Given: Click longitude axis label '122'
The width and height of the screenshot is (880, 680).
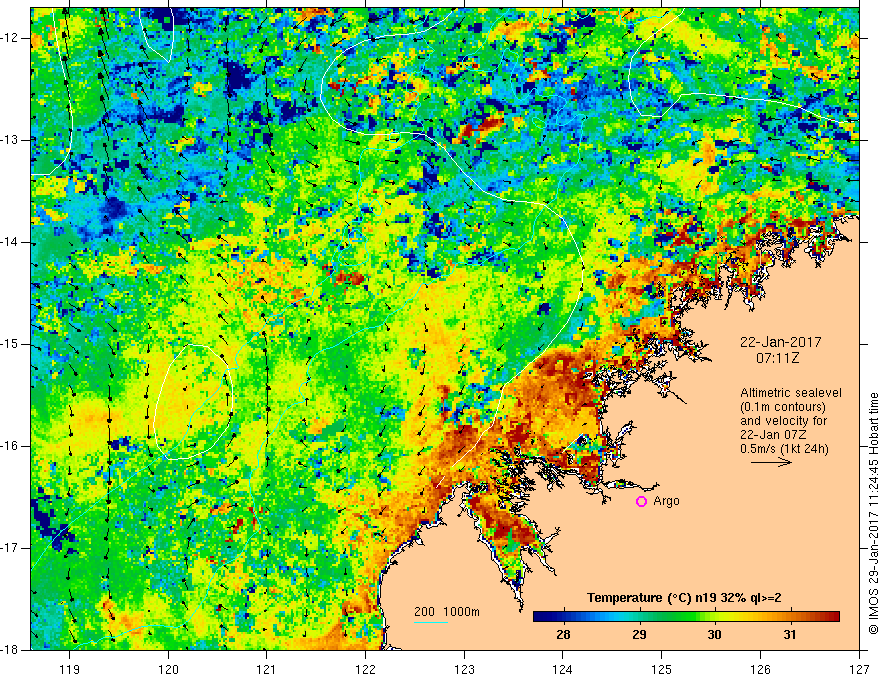Looking at the screenshot, I should pos(365,669).
